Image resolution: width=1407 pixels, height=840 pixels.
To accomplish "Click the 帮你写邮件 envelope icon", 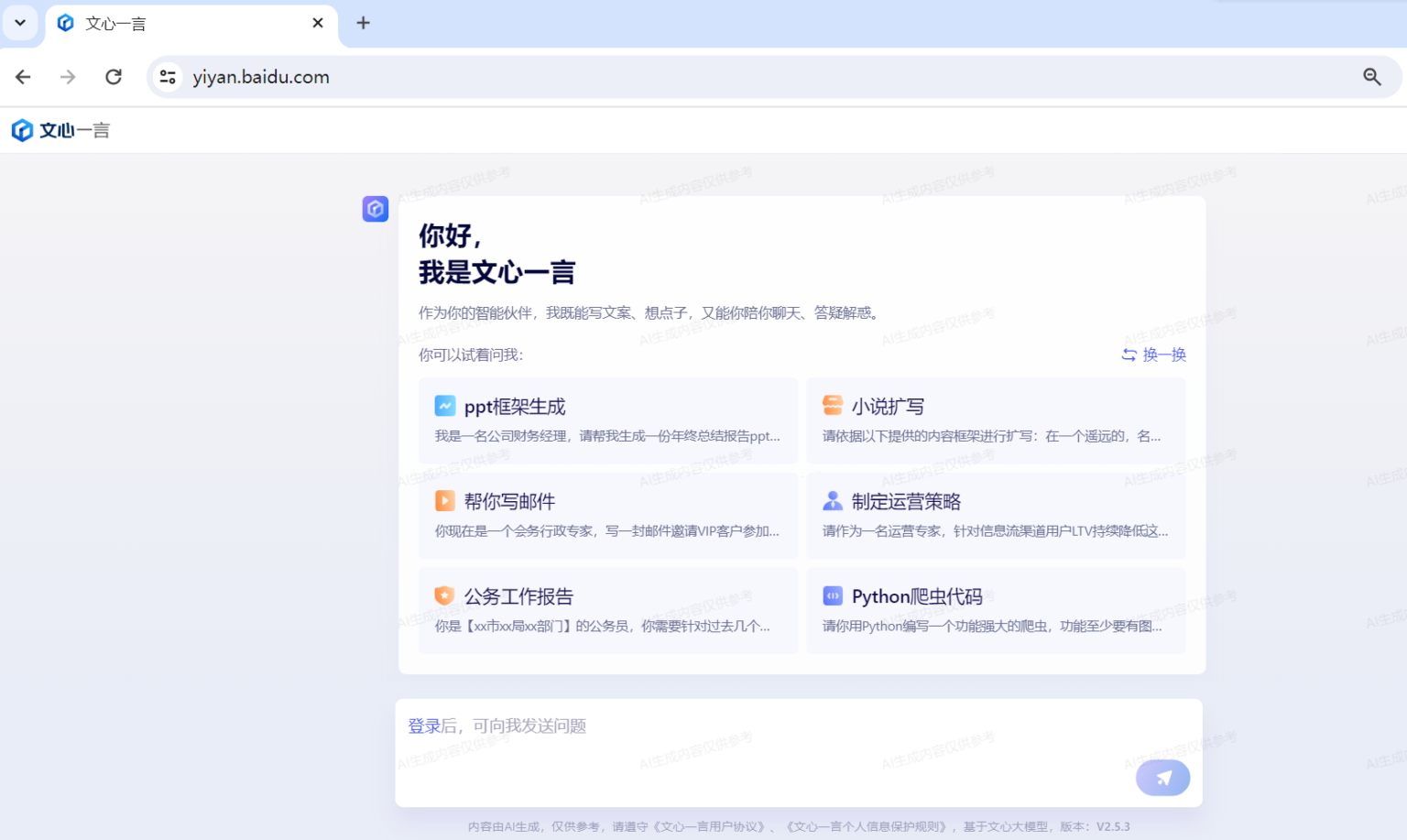I will click(444, 500).
